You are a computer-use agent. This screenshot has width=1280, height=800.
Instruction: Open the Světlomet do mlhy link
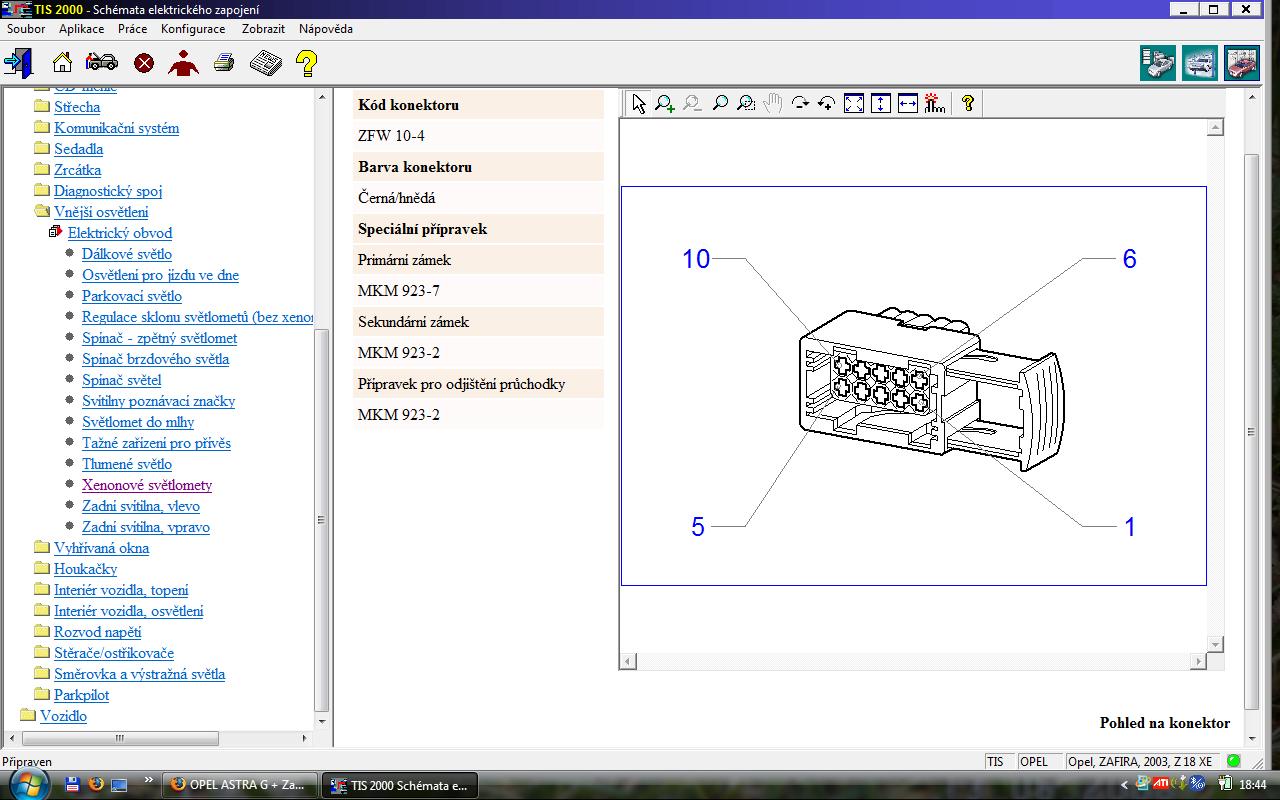click(x=138, y=422)
